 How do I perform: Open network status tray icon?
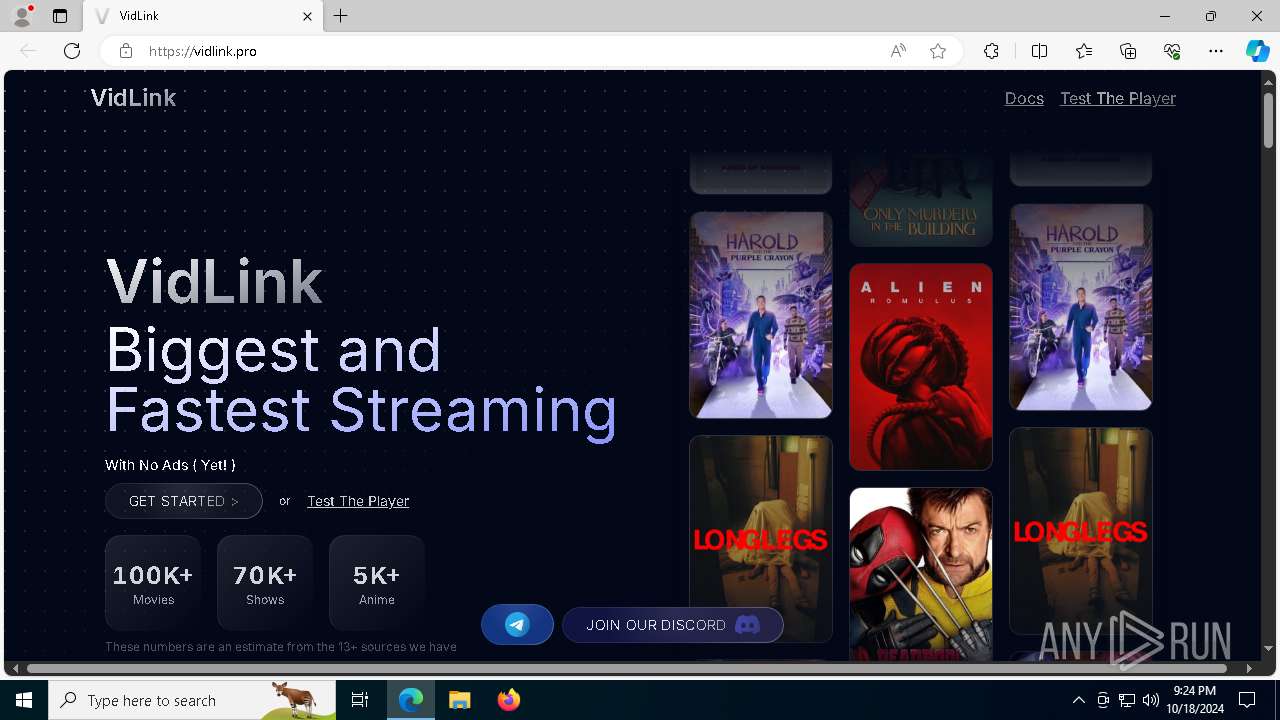(1127, 700)
